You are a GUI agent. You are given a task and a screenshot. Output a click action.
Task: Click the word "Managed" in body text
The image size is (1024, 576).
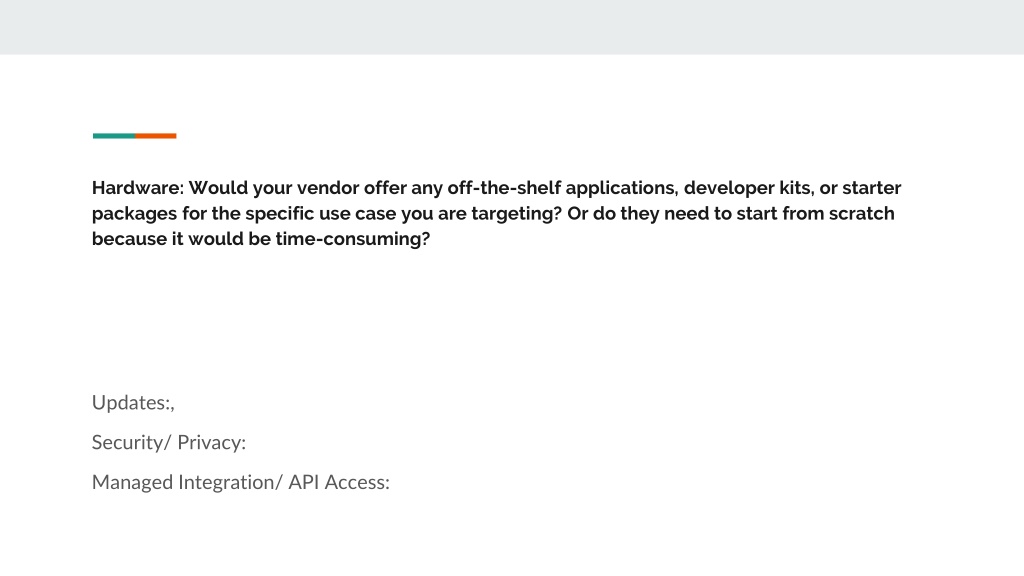click(133, 483)
